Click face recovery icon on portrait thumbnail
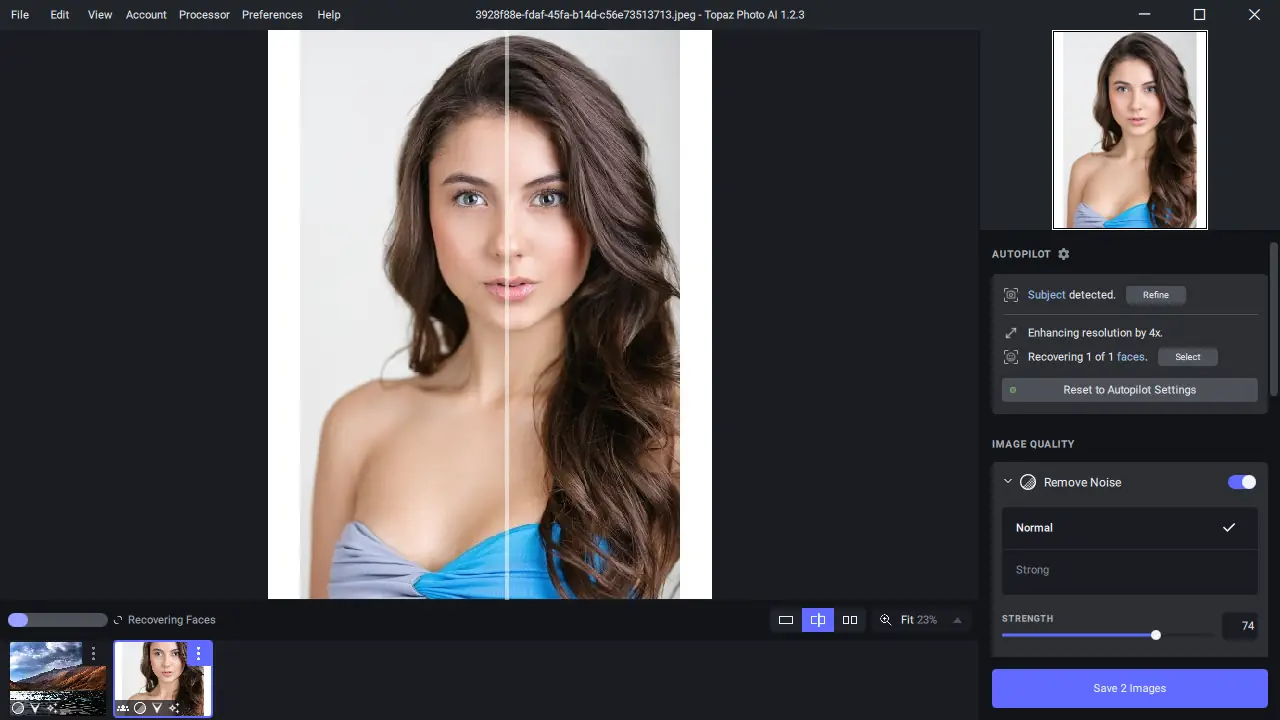 [123, 708]
